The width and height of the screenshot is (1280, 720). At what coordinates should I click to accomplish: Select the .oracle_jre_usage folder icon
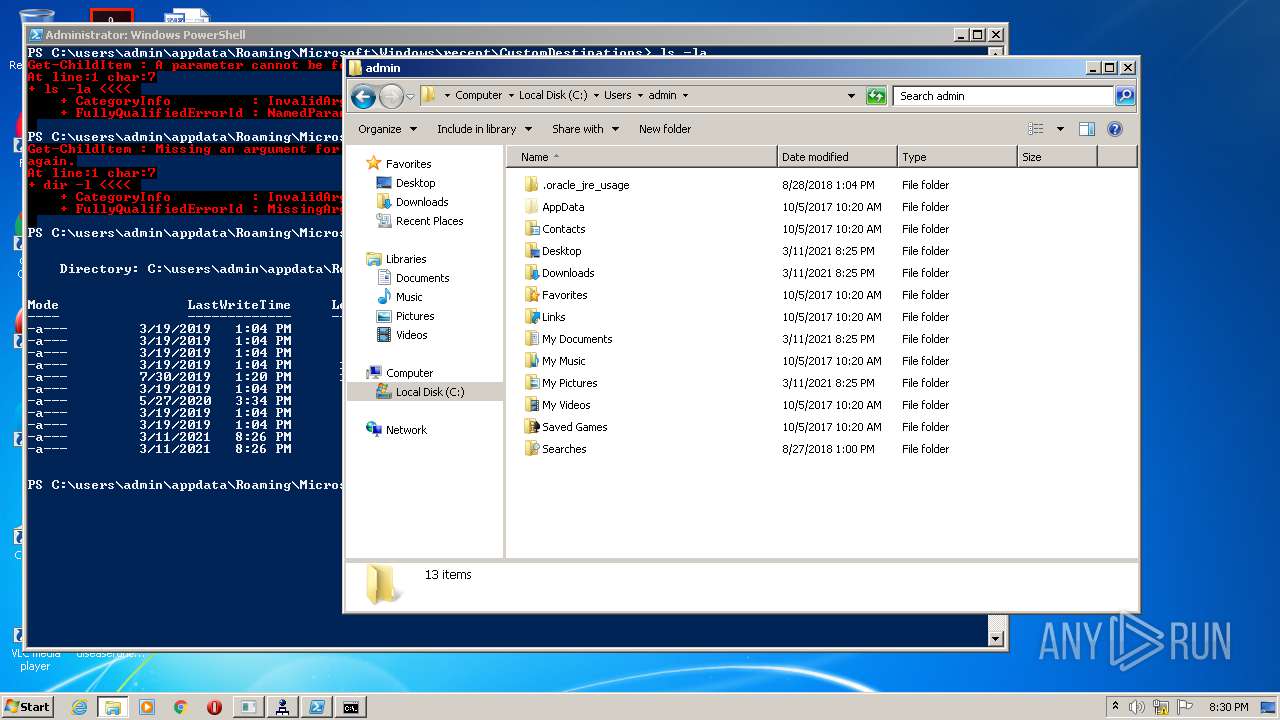click(x=531, y=185)
